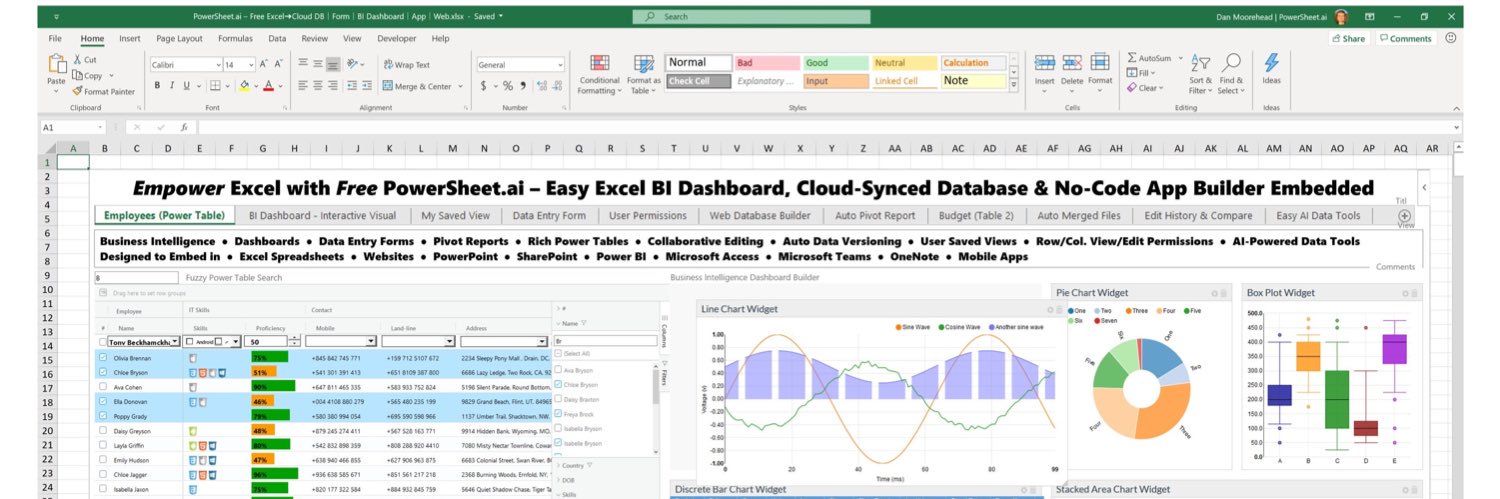Click the Cut scissors icon
The width and height of the screenshot is (1500, 499).
click(76, 60)
